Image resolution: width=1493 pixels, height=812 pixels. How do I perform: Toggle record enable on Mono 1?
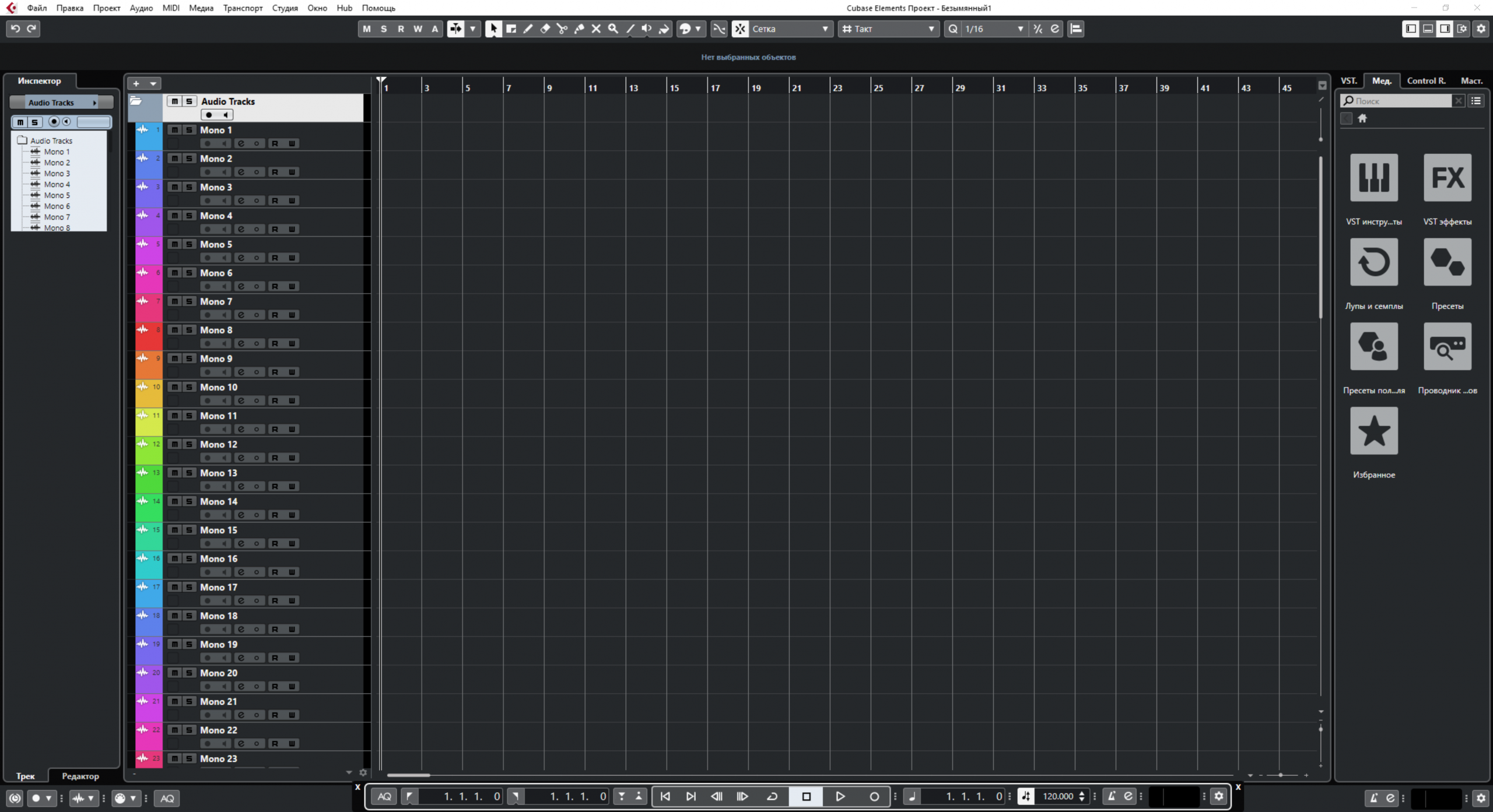(208, 143)
